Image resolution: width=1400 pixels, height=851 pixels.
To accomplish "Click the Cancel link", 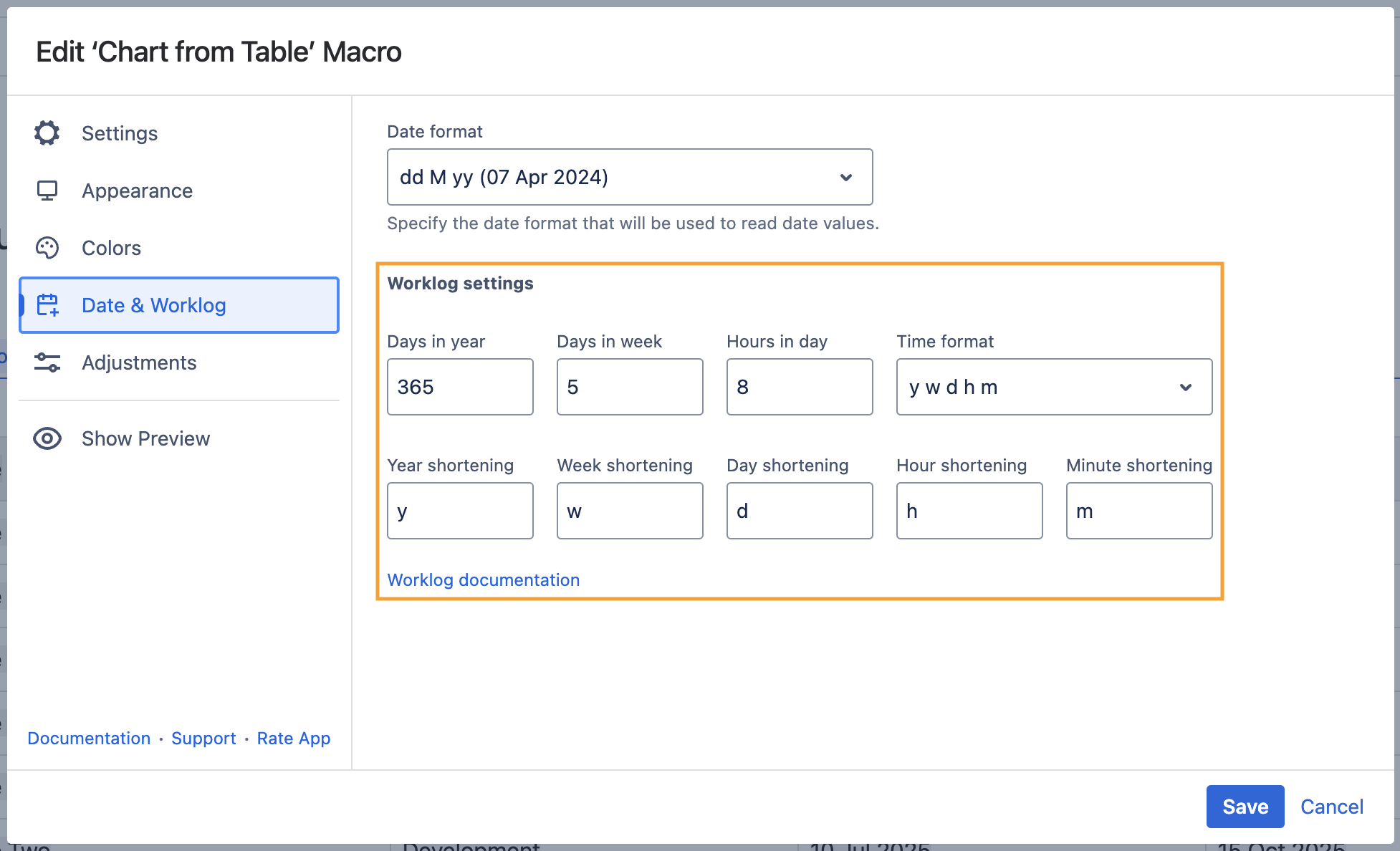I will 1331,807.
